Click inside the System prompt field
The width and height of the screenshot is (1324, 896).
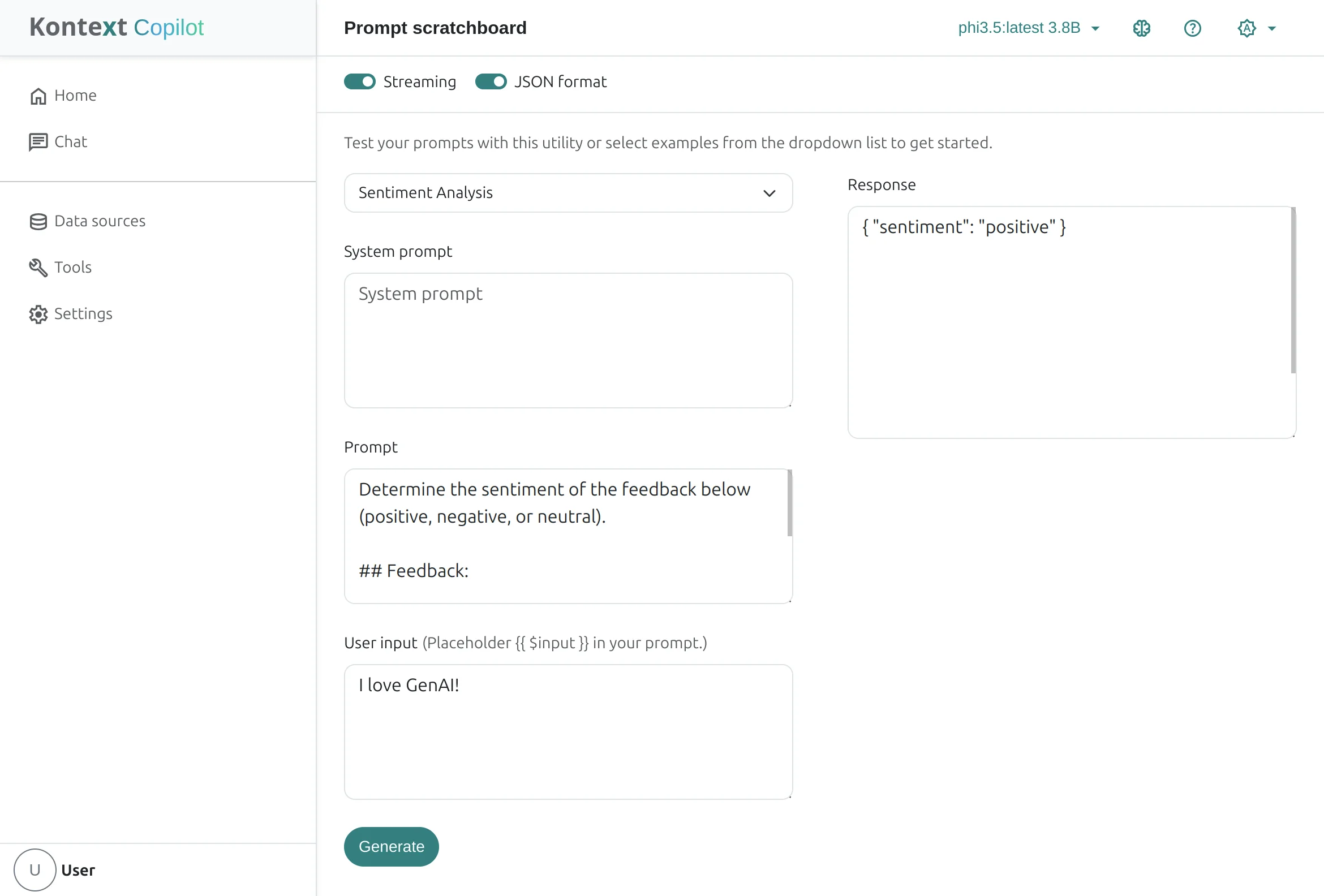tap(568, 341)
